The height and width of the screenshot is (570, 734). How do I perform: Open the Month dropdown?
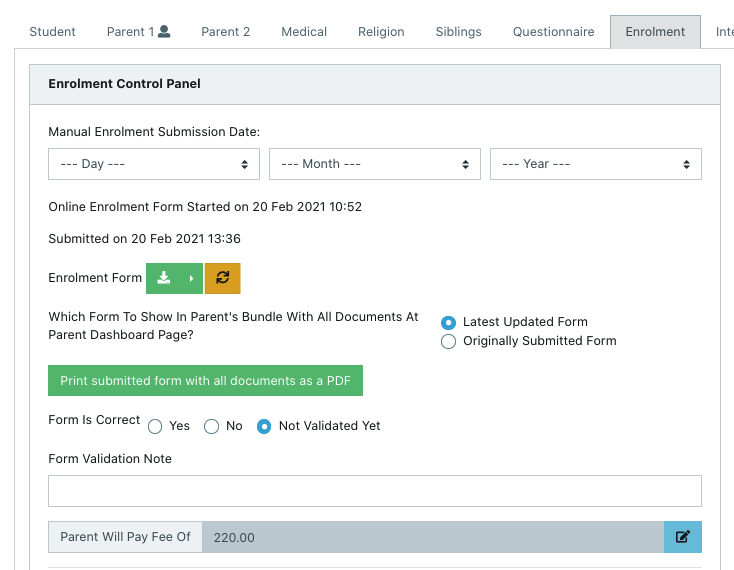(374, 164)
